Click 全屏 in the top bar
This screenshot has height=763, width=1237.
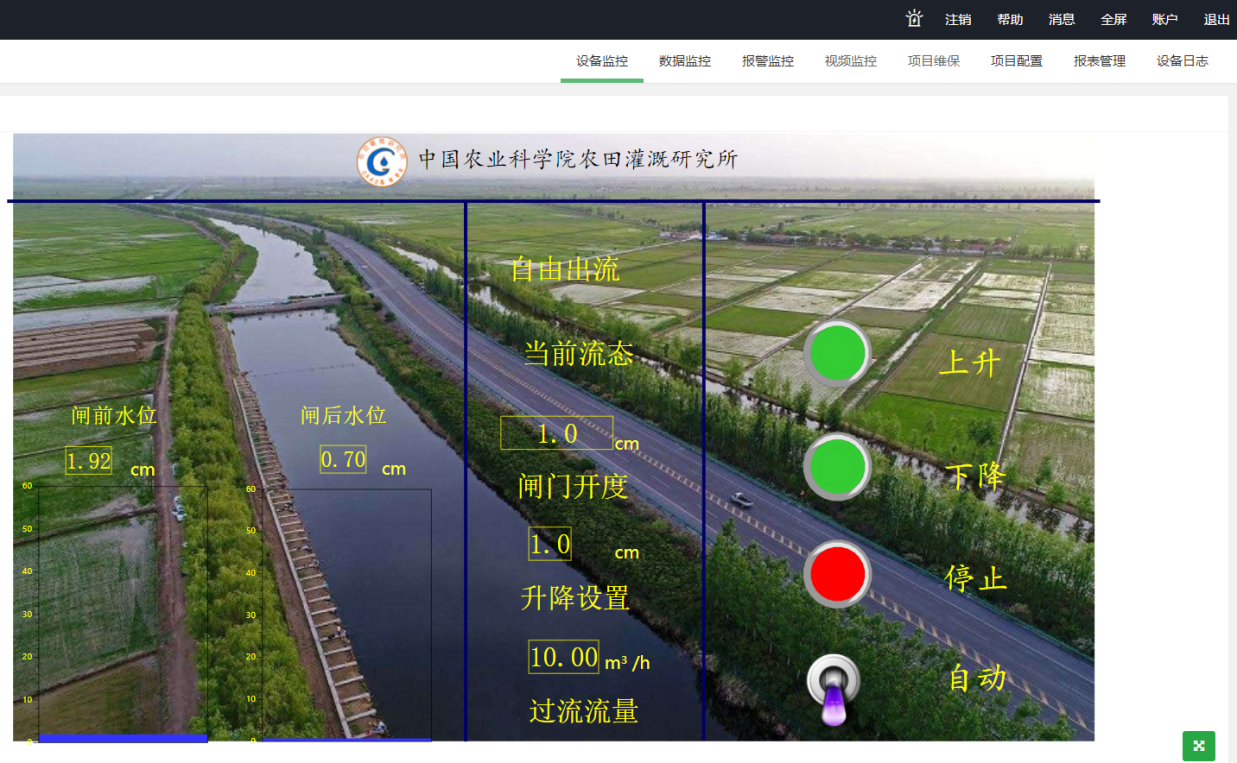[x=1114, y=20]
